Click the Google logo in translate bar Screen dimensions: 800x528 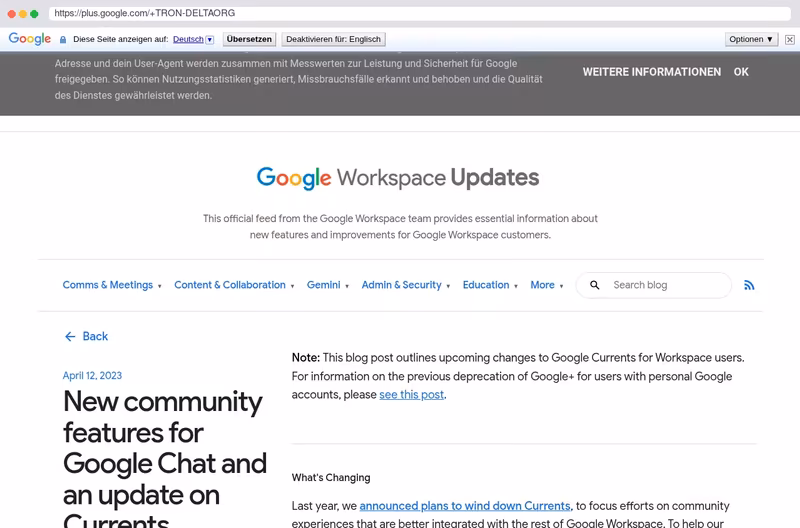(30, 39)
